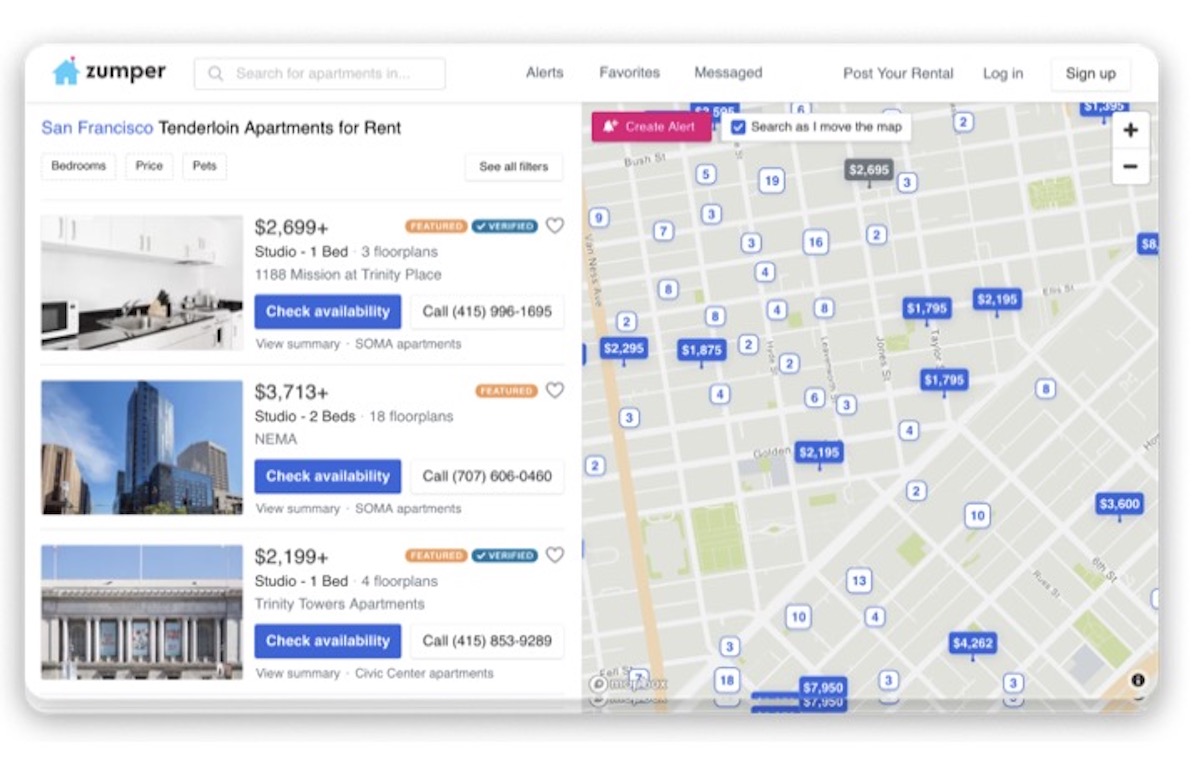The image size is (1200, 772).
Task: Open the Price filter
Action: tap(149, 166)
